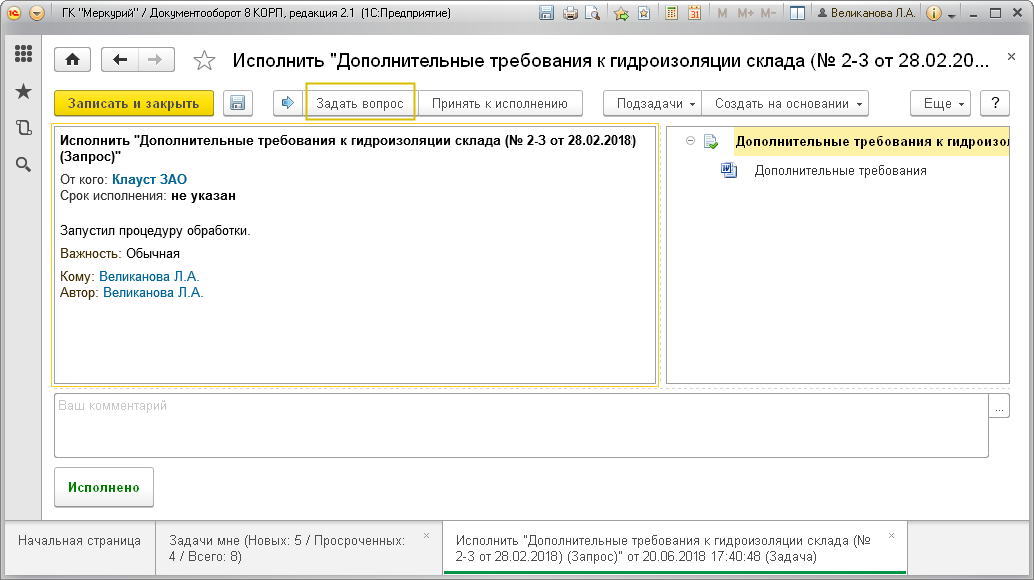Open favorites star in left sidebar
Viewport: 1034px width, 580px height.
point(23,91)
